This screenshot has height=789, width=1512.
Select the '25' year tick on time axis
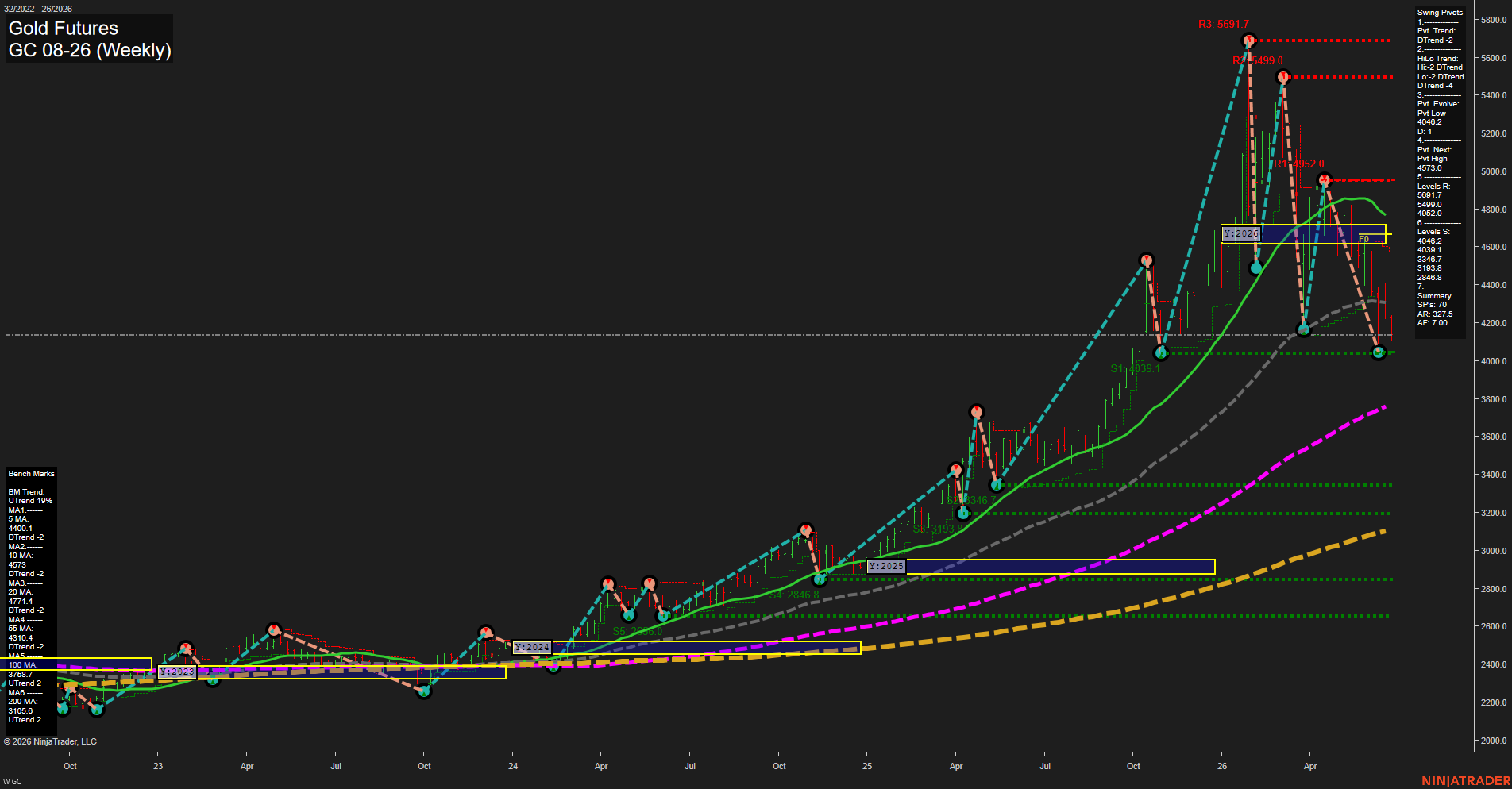pyautogui.click(x=867, y=766)
